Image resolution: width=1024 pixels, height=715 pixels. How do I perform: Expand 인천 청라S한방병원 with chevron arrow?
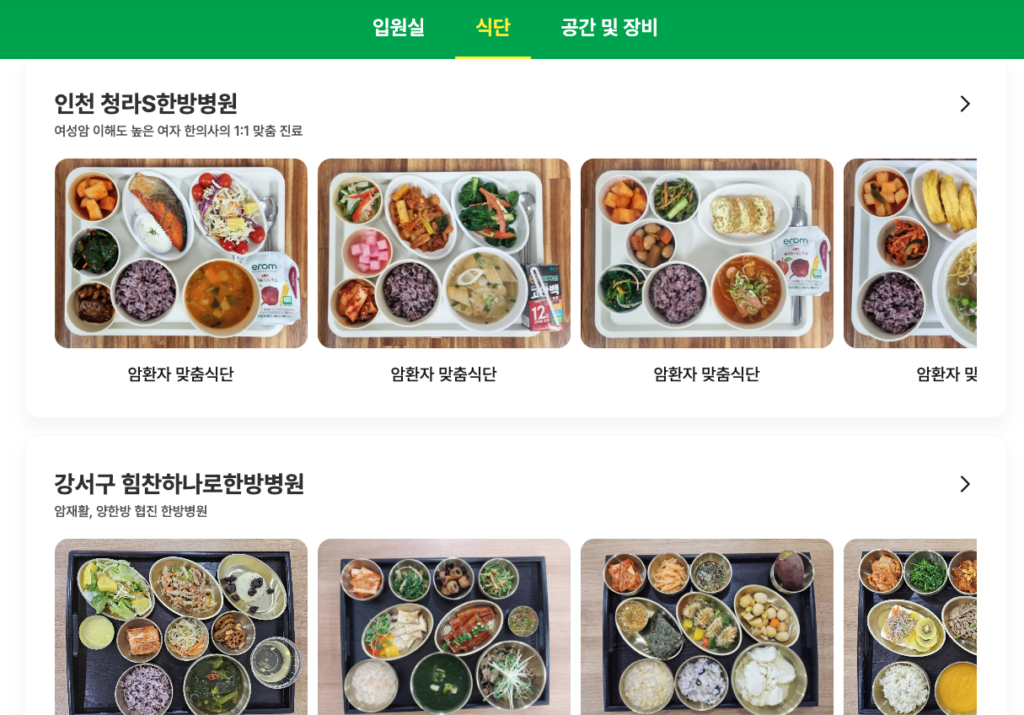point(965,104)
